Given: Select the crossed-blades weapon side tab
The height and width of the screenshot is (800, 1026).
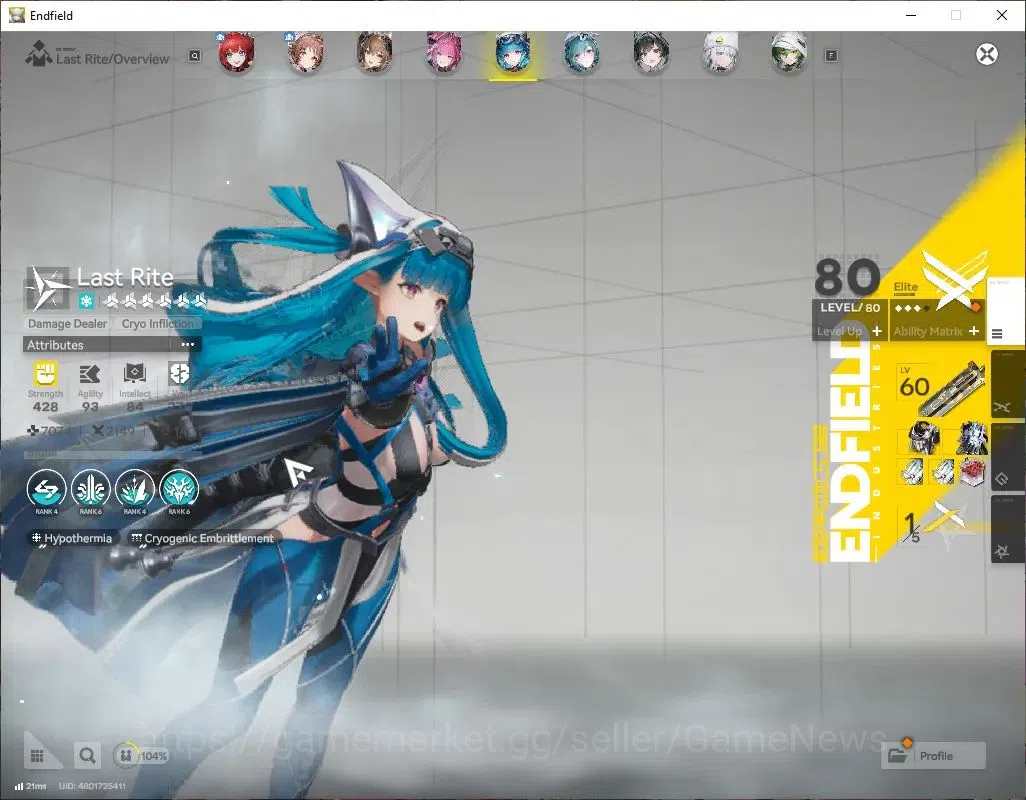Looking at the screenshot, I should 1008,386.
